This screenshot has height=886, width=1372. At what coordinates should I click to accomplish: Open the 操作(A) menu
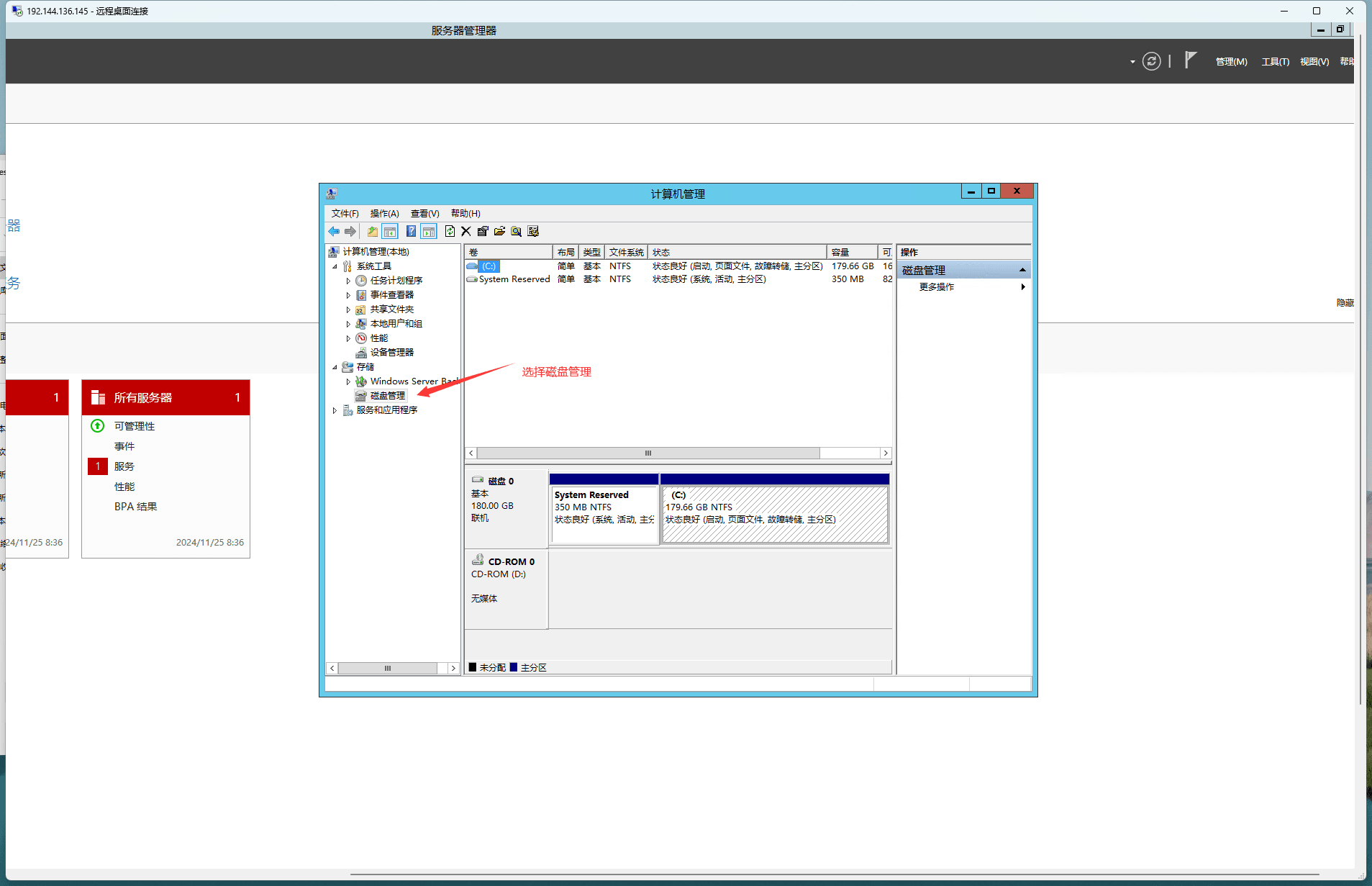(384, 214)
